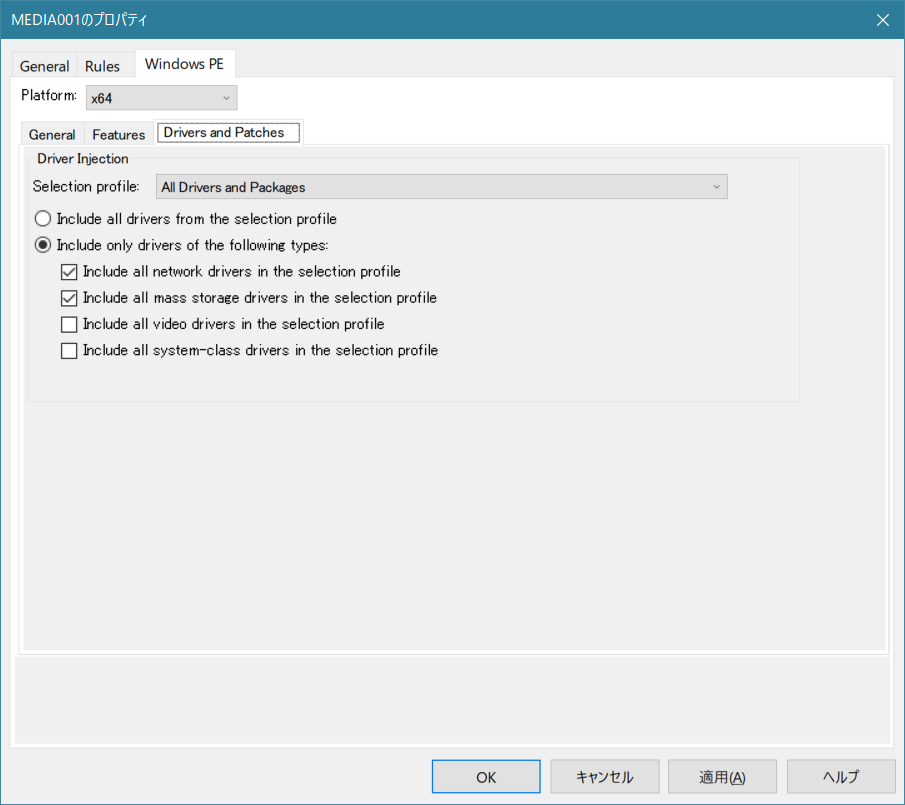
Task: Switch to the outer General tab
Action: tap(44, 66)
